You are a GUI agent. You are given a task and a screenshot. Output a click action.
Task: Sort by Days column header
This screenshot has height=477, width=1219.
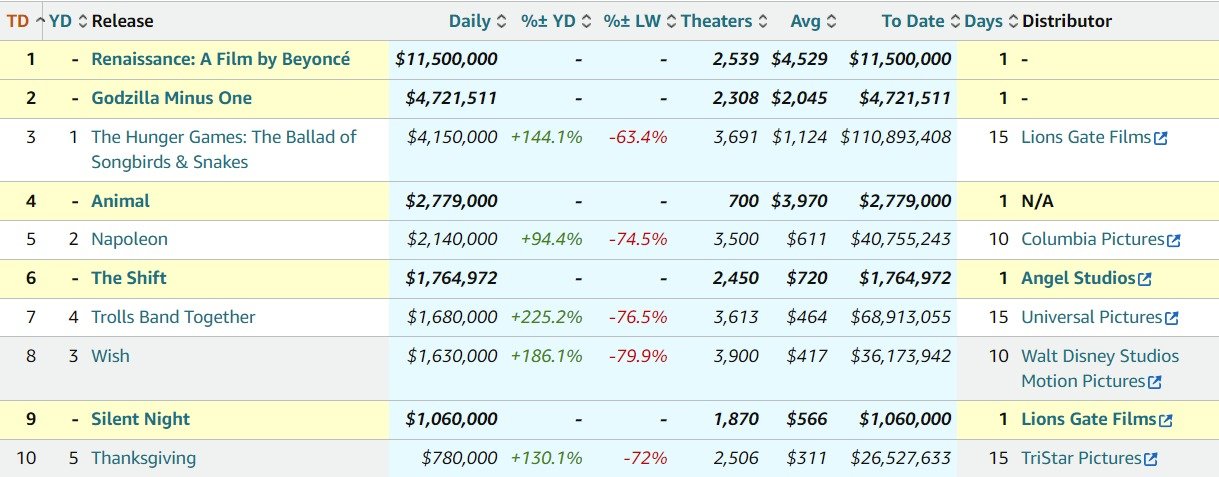point(983,21)
